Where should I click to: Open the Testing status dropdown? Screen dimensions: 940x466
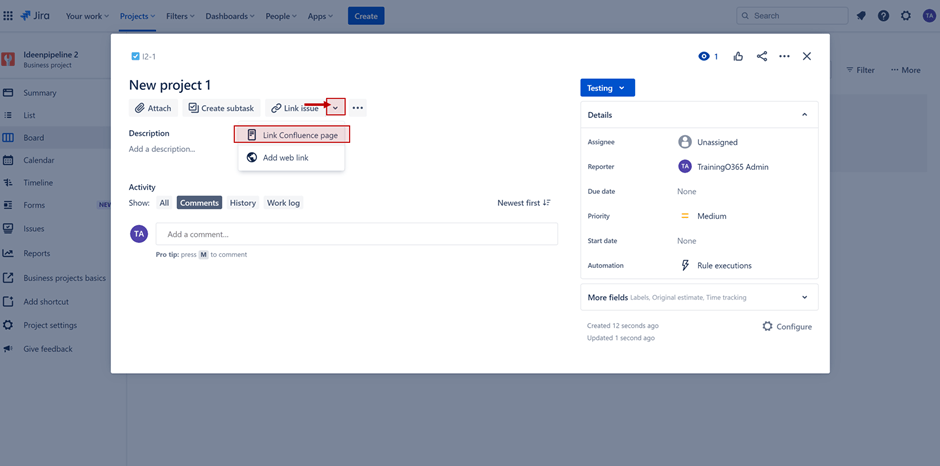(x=607, y=88)
